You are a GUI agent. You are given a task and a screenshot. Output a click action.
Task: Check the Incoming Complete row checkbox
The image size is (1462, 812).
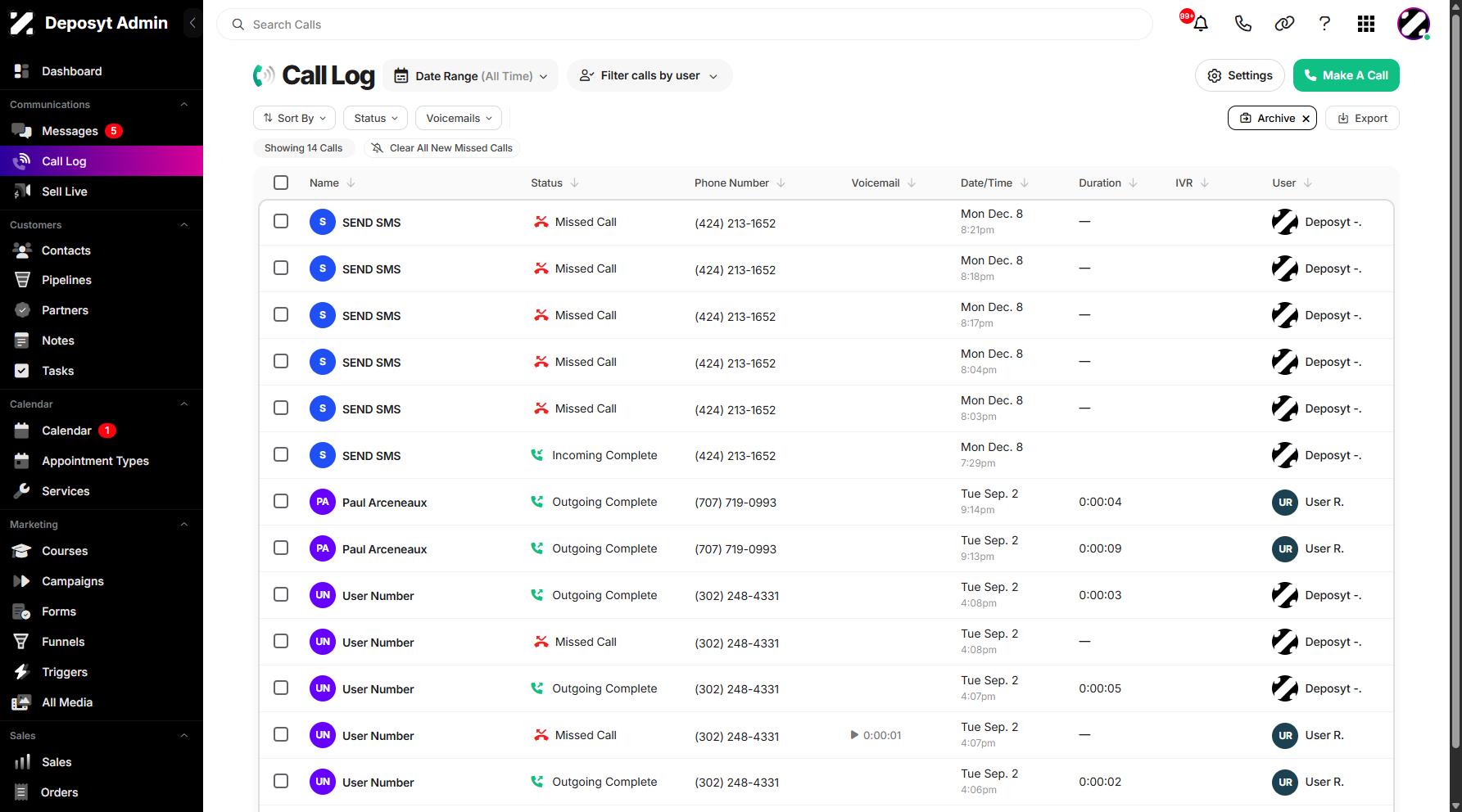pos(281,454)
